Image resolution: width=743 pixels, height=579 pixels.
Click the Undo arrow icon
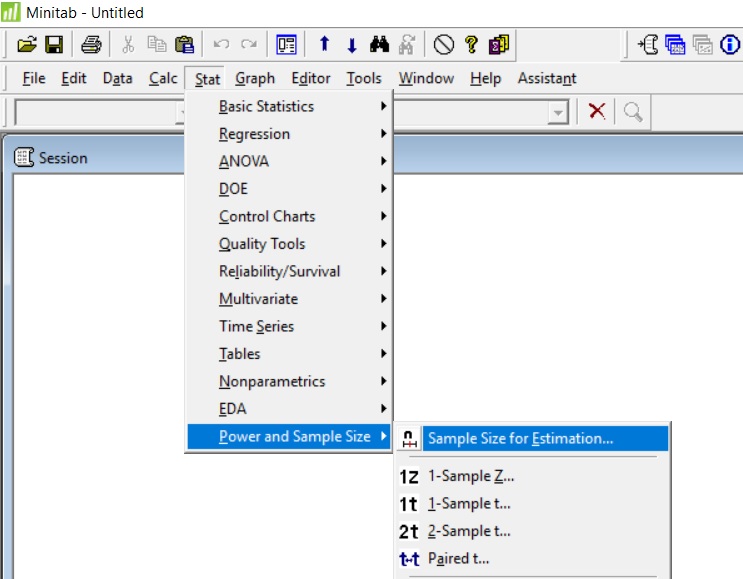pos(221,45)
